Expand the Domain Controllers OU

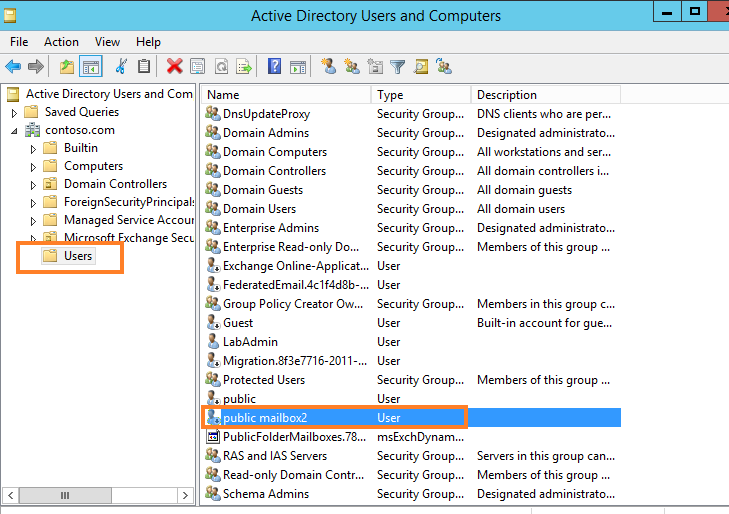click(33, 185)
